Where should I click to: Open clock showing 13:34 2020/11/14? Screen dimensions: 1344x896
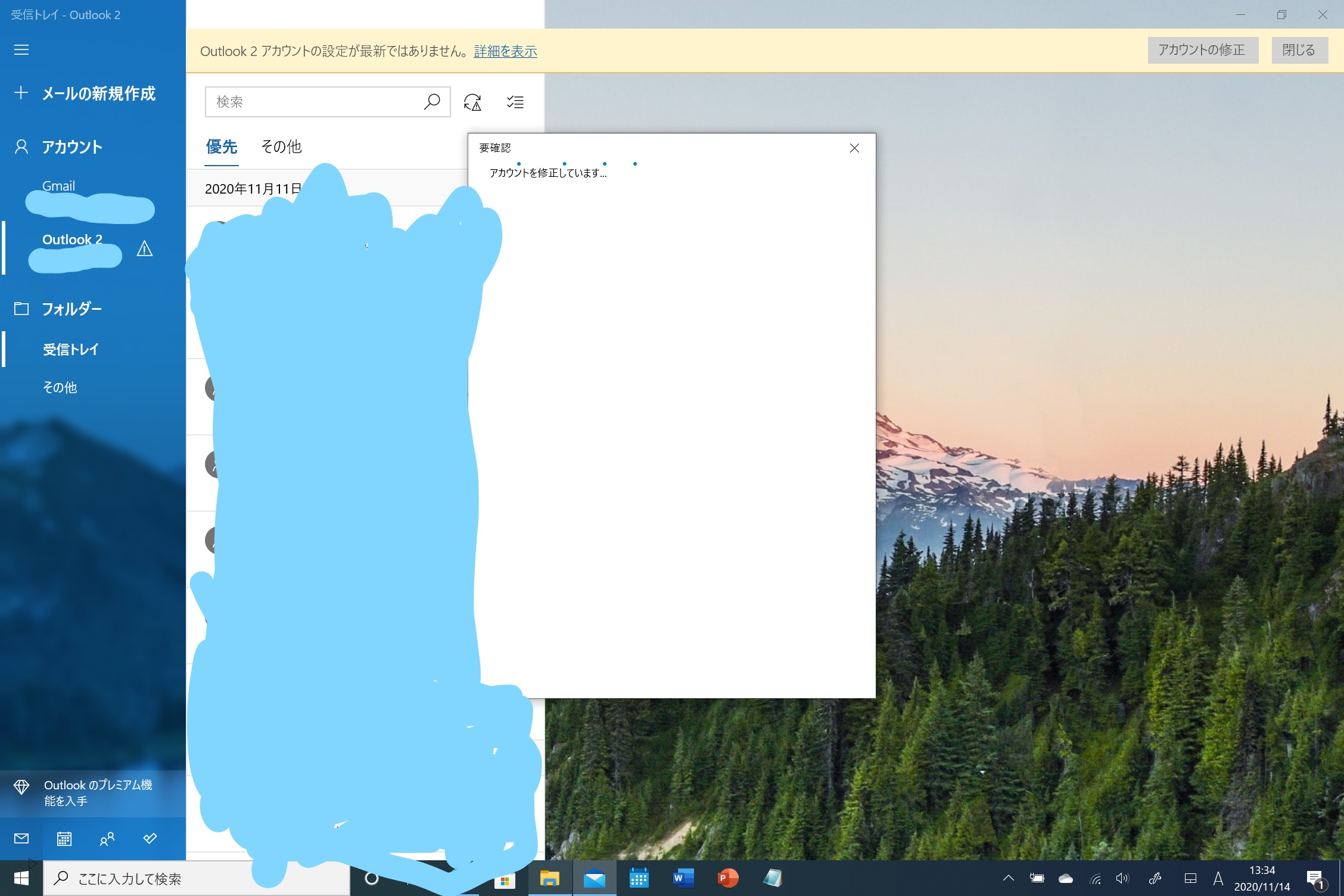click(1262, 878)
